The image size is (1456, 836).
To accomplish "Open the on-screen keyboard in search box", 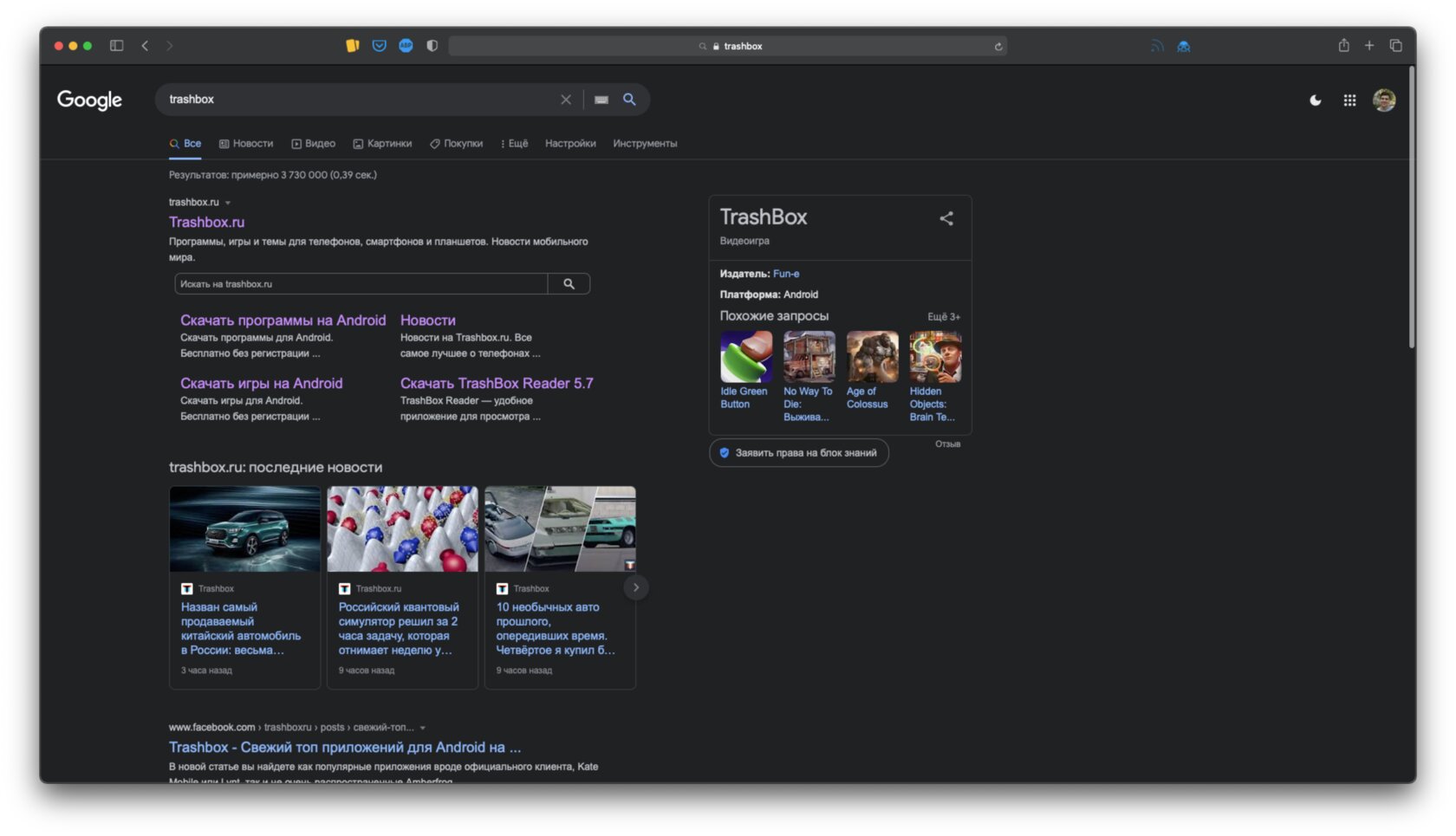I will pyautogui.click(x=601, y=100).
